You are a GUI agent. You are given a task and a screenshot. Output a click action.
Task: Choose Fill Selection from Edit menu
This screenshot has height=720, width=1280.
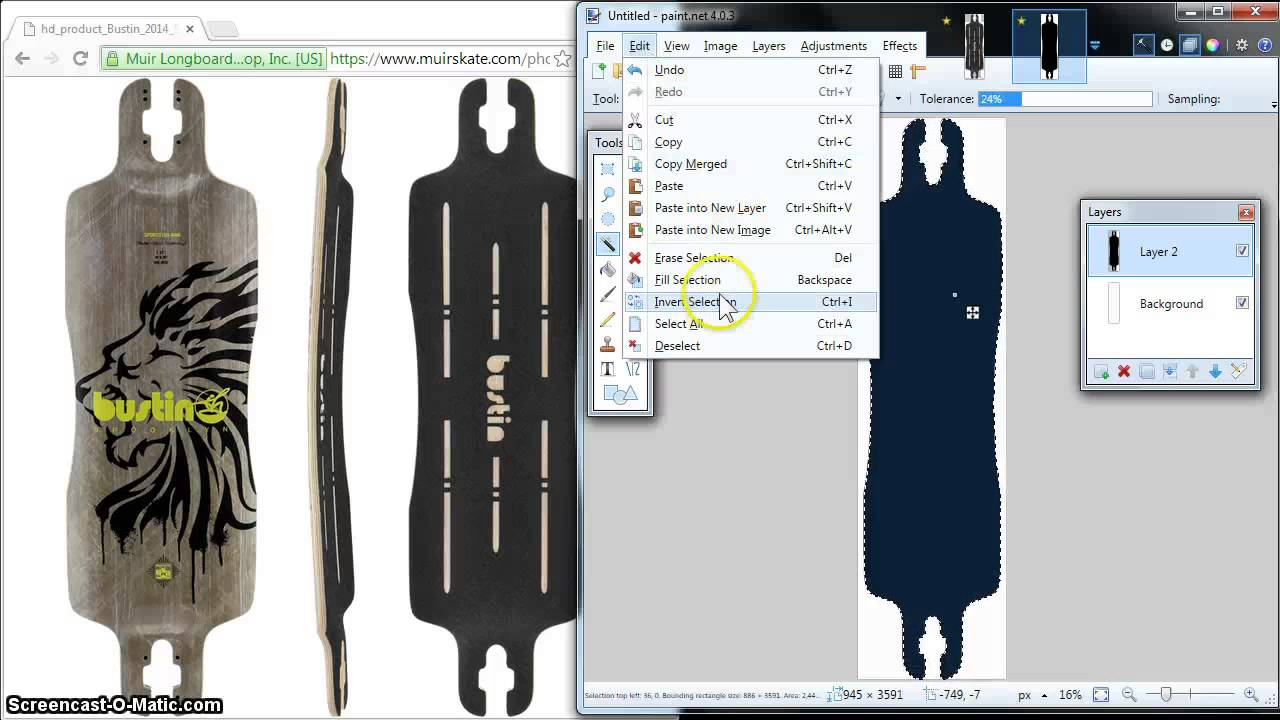tap(751, 280)
